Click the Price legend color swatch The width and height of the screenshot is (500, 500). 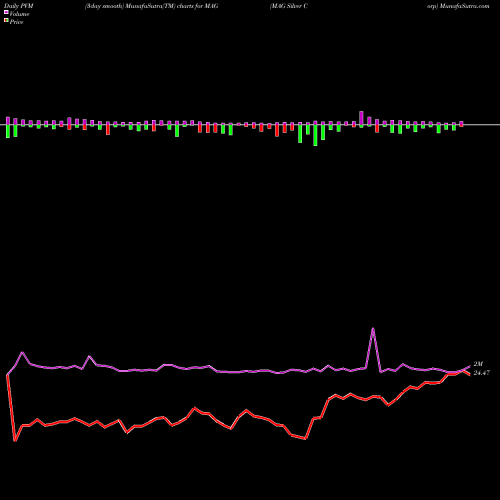pos(6,20)
